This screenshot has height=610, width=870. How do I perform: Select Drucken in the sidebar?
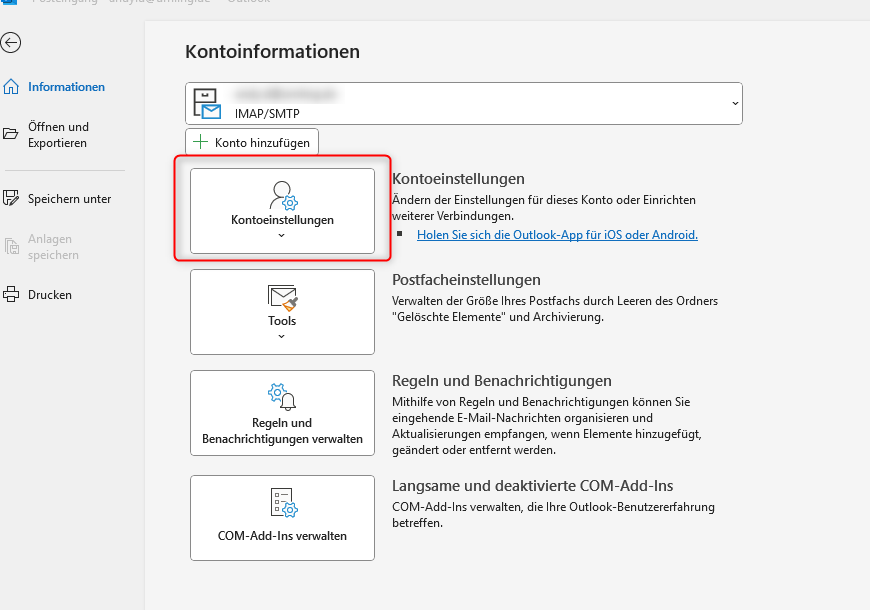50,295
